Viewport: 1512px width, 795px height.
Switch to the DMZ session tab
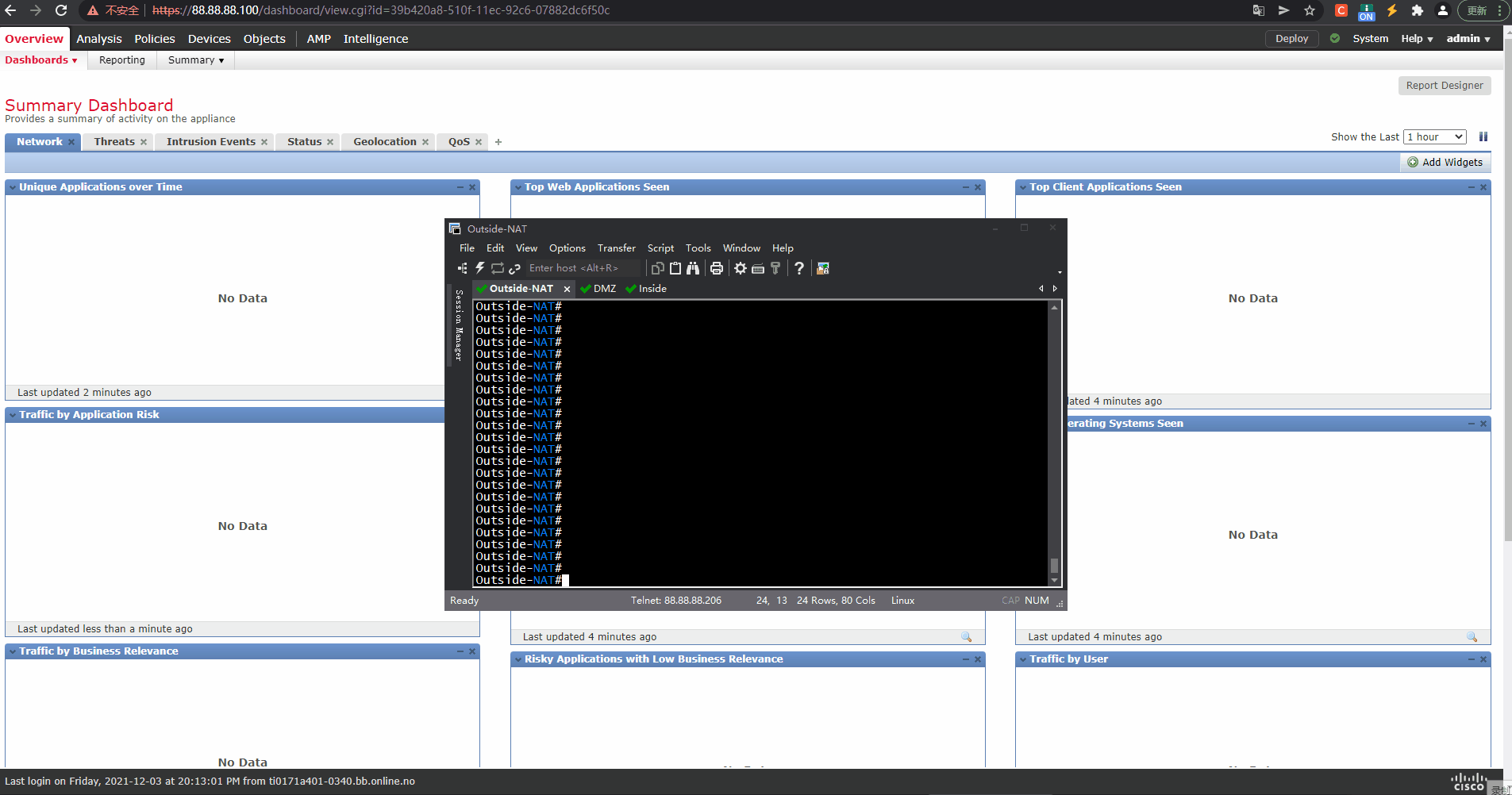pos(598,289)
